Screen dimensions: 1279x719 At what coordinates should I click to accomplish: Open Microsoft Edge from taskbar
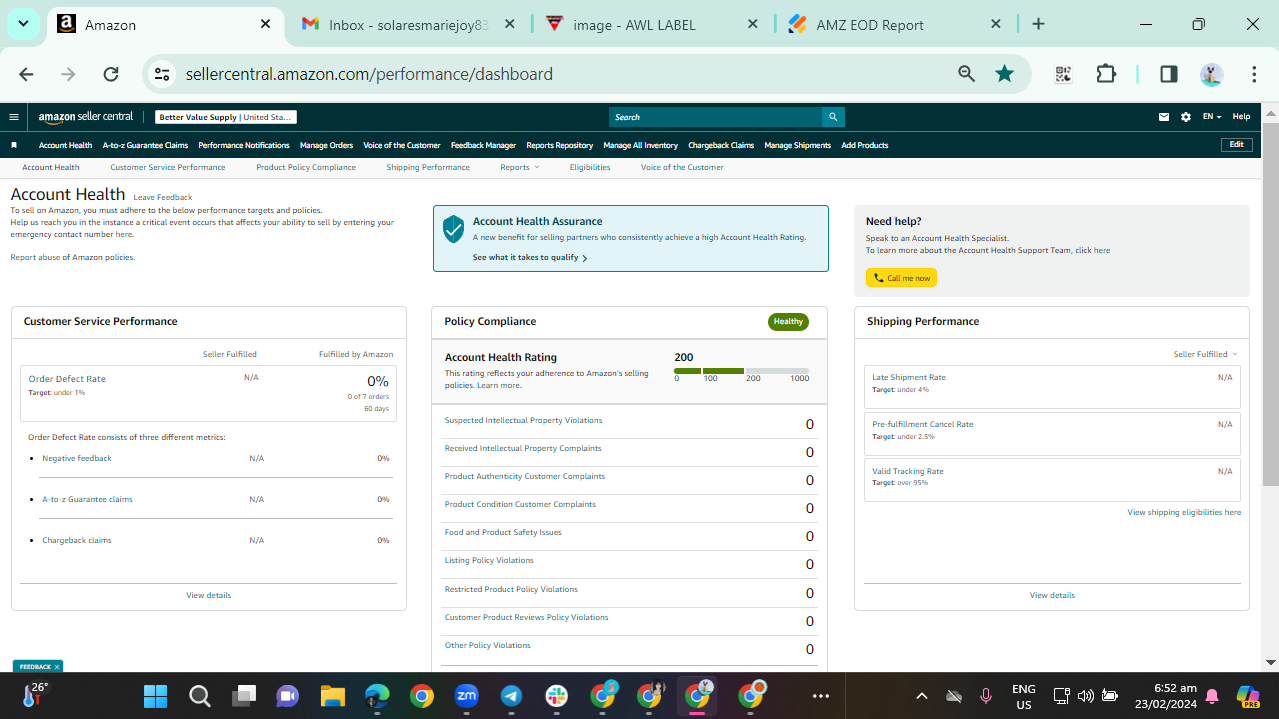pos(377,696)
